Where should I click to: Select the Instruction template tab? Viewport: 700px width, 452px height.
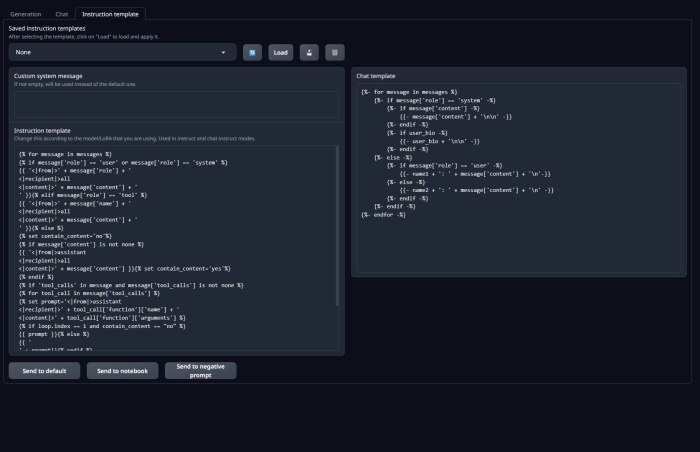click(110, 14)
